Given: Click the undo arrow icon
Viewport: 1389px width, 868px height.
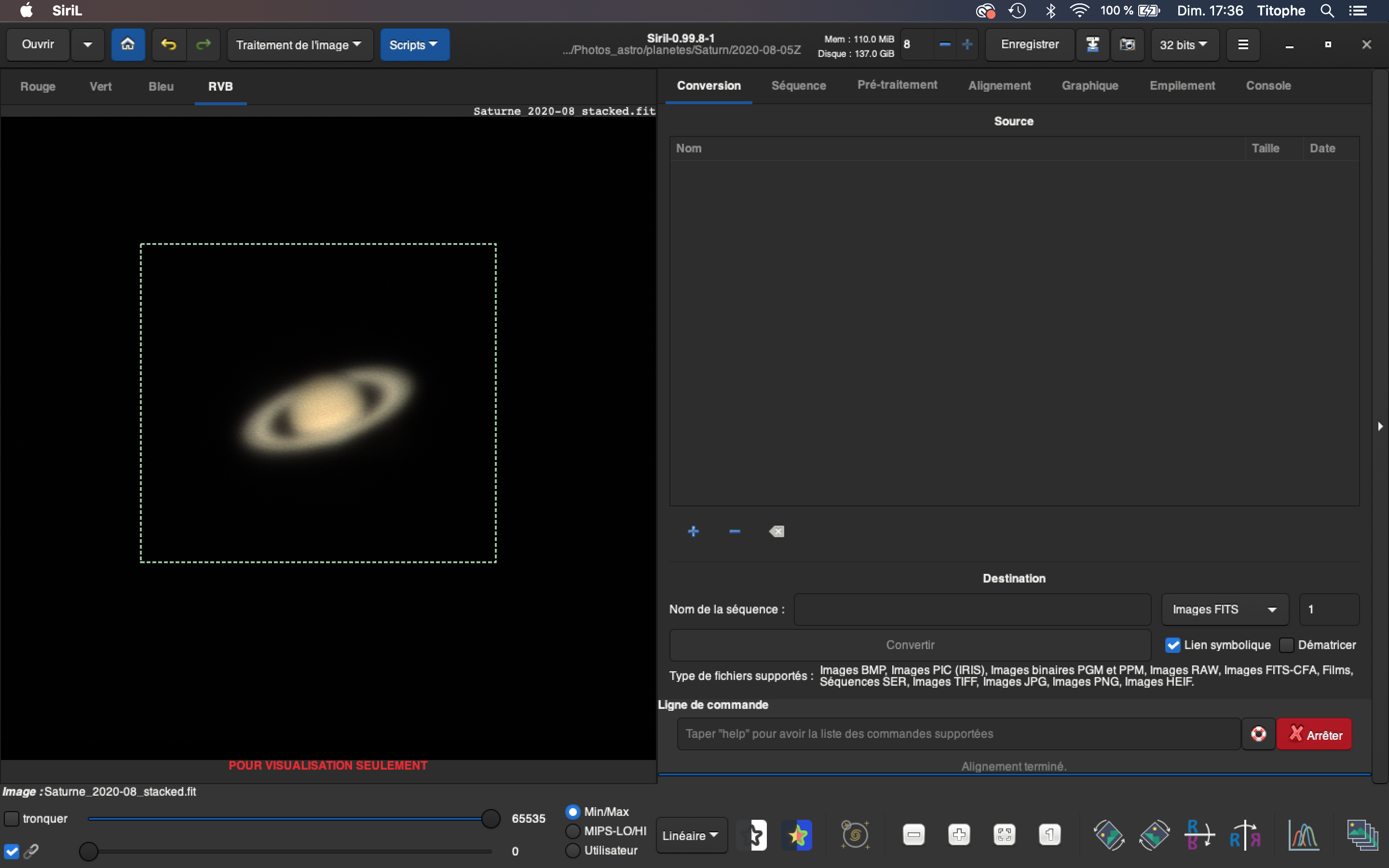Looking at the screenshot, I should pos(169,44).
